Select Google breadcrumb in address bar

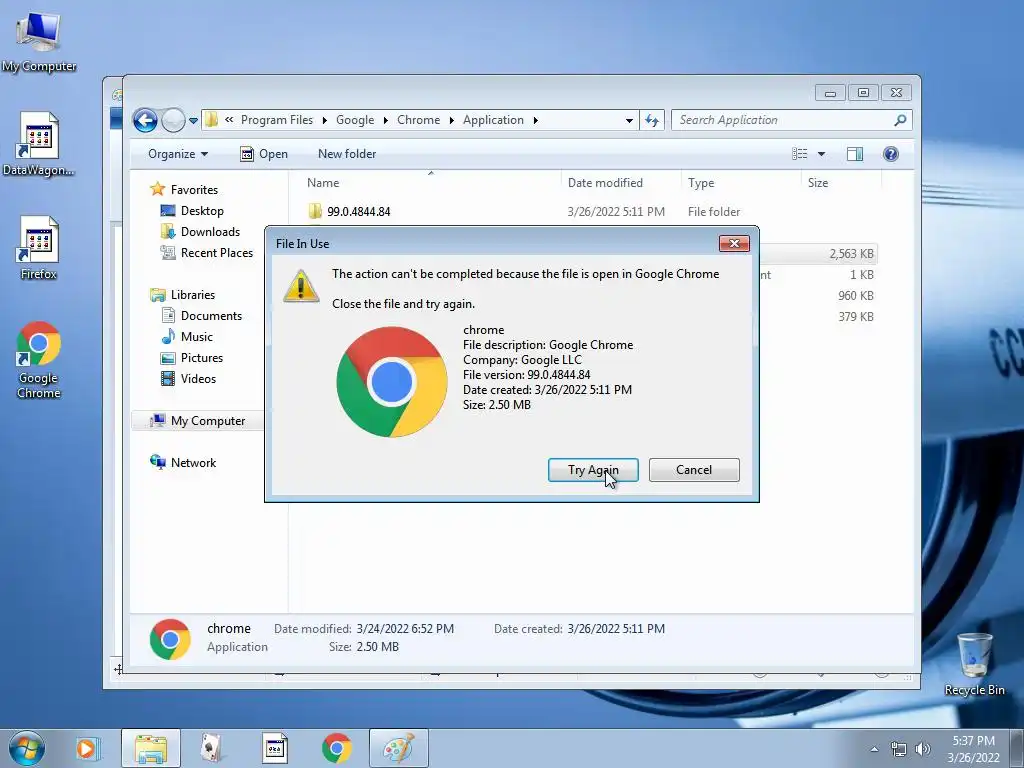(x=355, y=120)
